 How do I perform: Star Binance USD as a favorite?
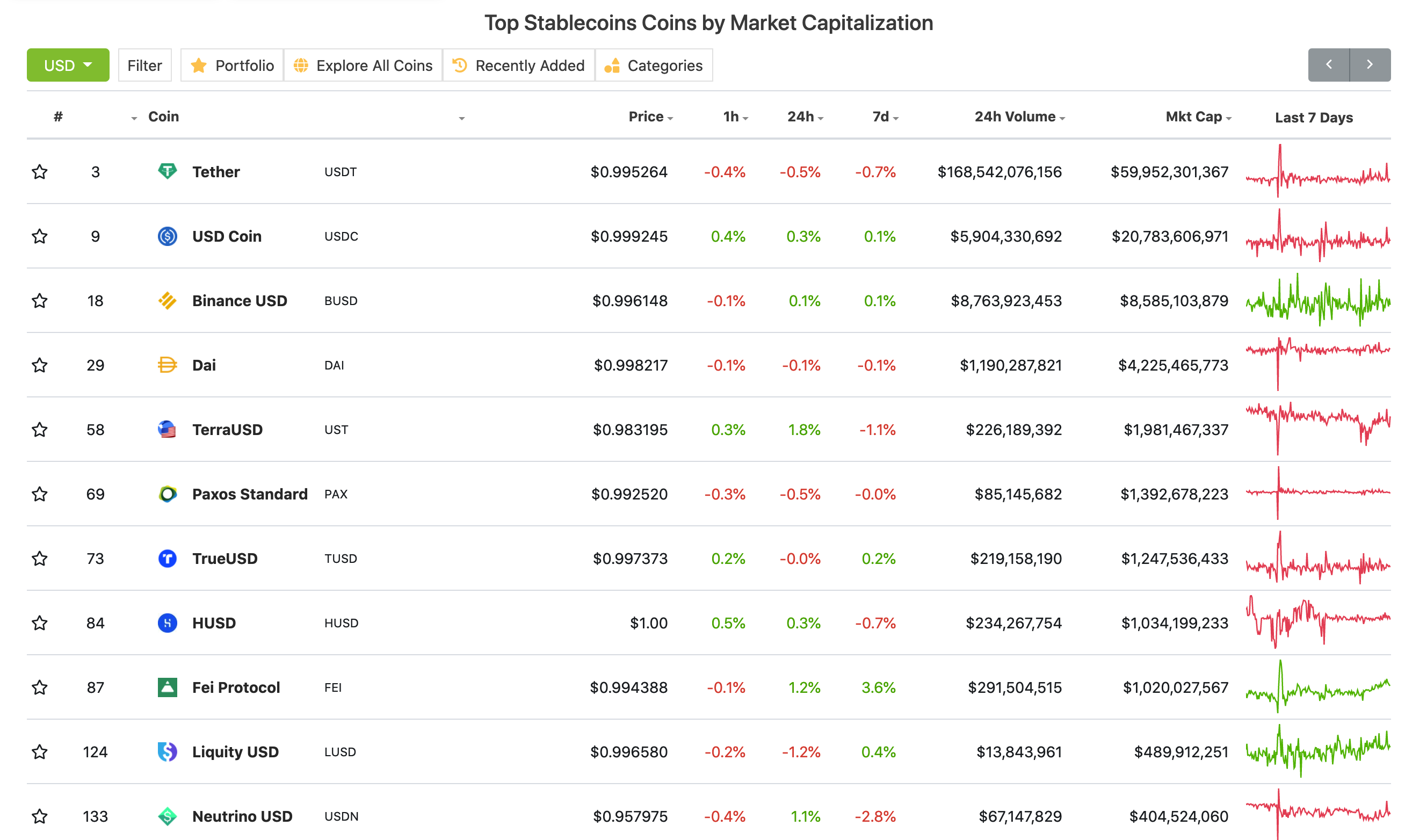pos(40,301)
